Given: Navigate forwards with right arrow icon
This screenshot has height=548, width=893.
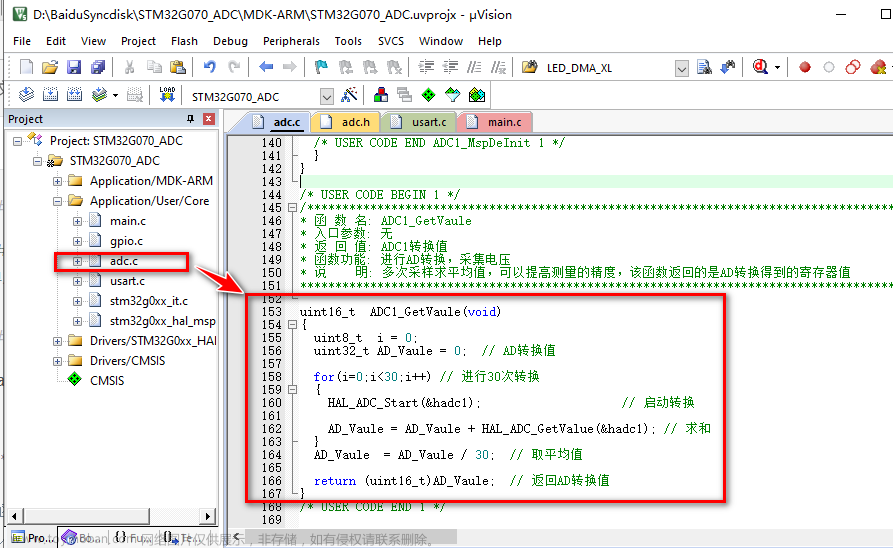Looking at the screenshot, I should pyautogui.click(x=289, y=67).
